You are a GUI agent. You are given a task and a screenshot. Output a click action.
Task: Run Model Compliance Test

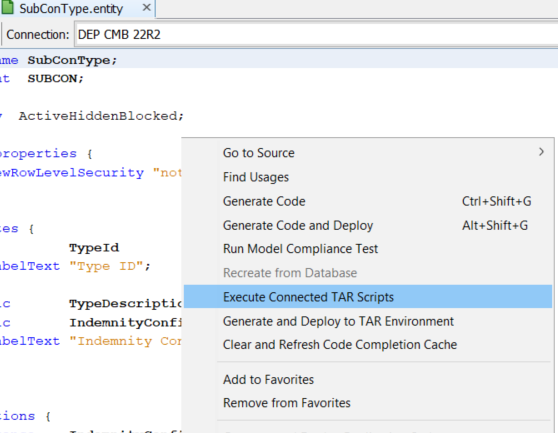368,249
